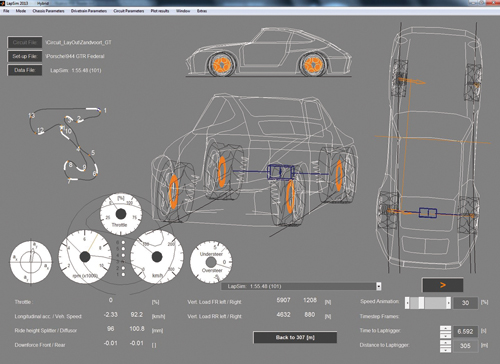Open the Window menu

point(183,11)
